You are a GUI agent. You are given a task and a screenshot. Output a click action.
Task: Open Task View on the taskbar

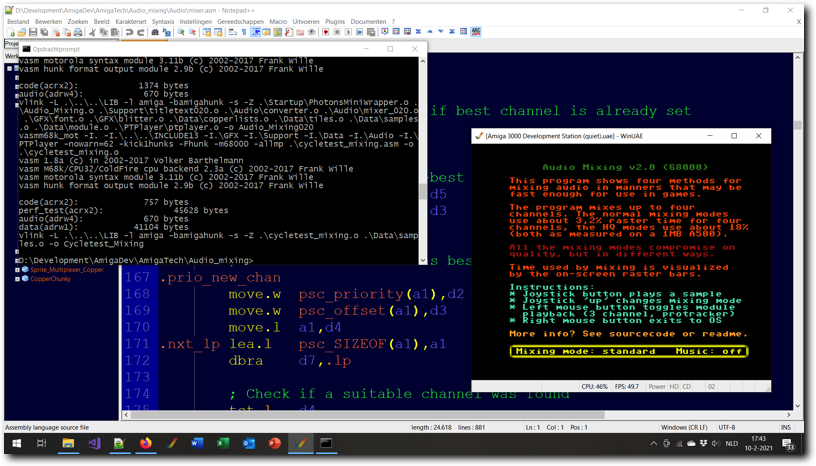click(42, 443)
